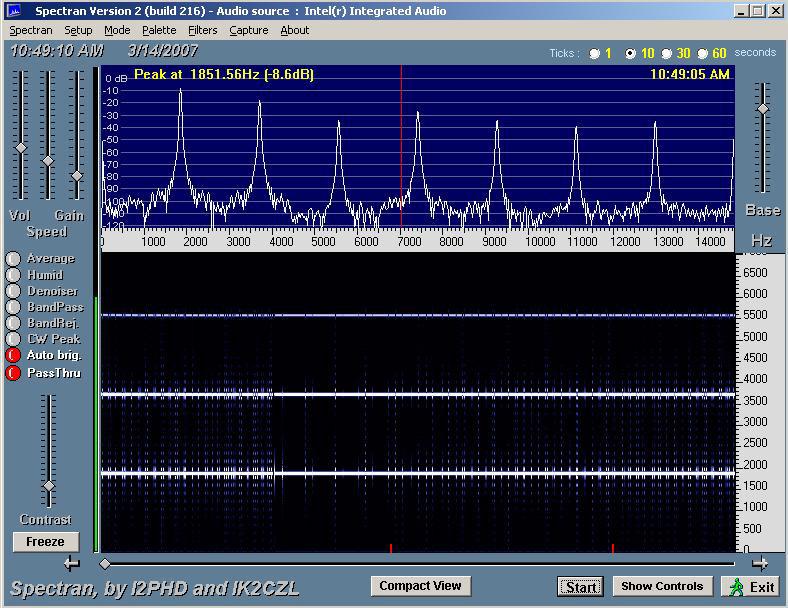Click the red cursor line in spectrum

point(401,146)
